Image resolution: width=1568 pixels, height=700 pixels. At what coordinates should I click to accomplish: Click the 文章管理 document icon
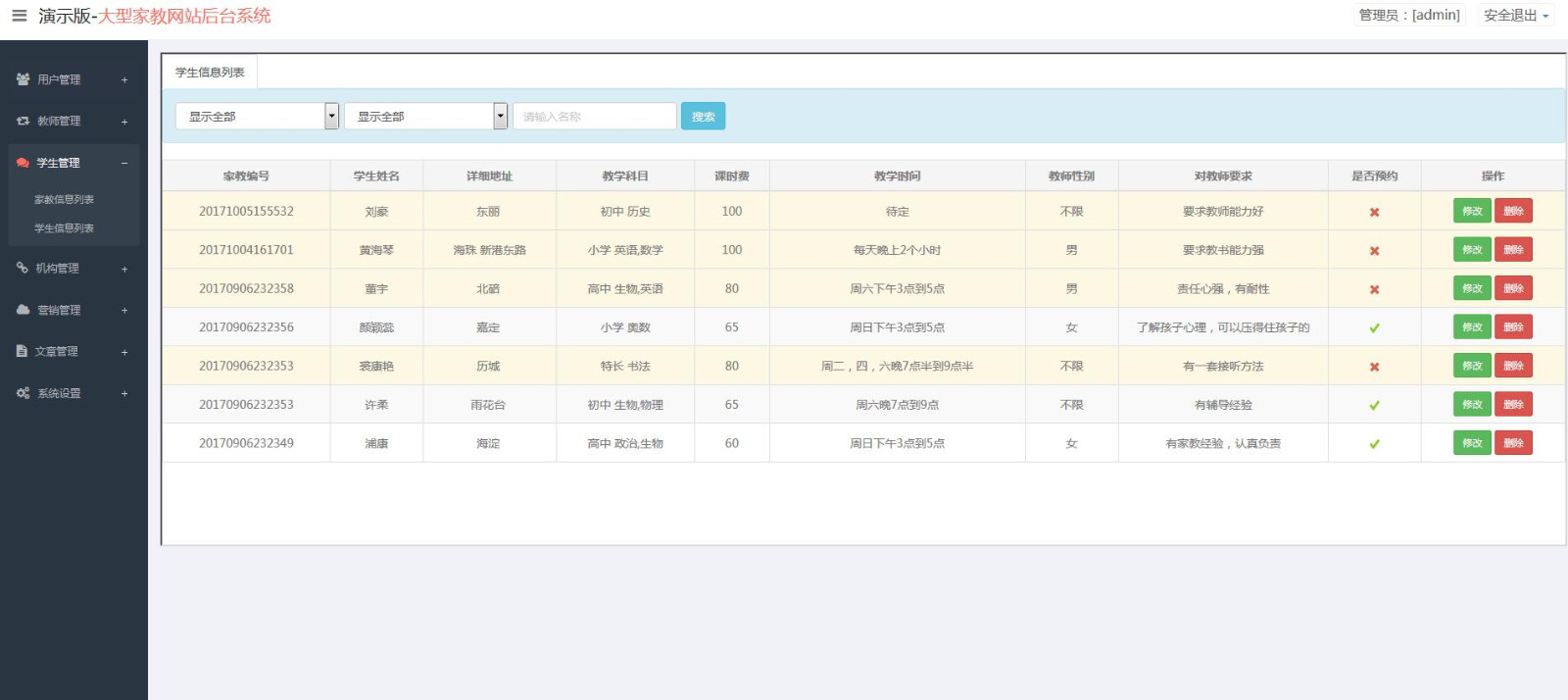(23, 351)
